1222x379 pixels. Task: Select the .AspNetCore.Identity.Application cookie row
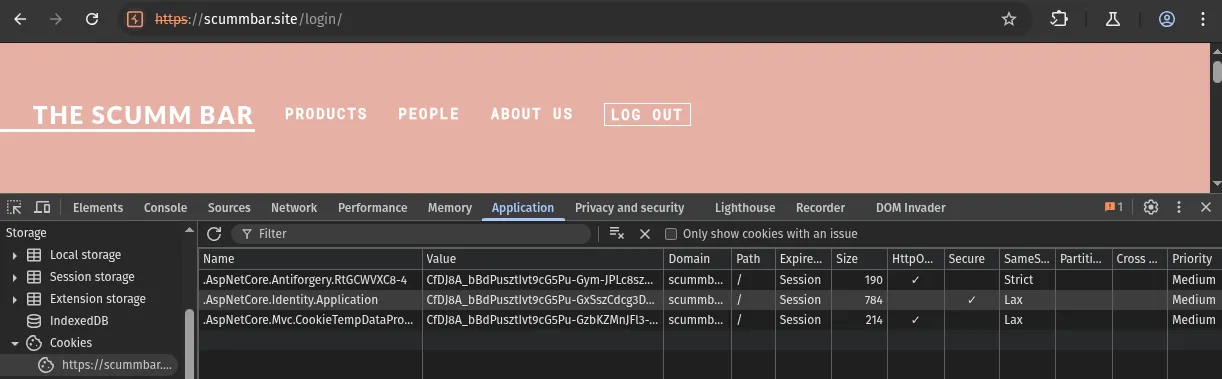[x=709, y=300]
